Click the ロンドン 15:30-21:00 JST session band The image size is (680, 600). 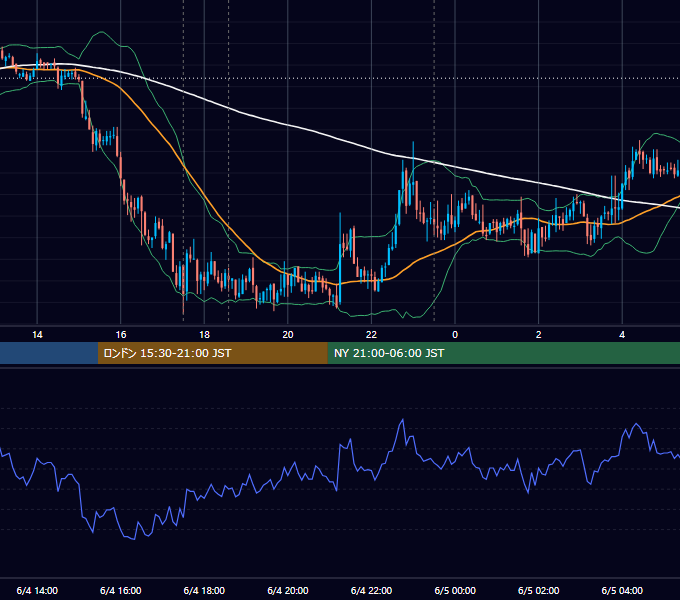(212, 353)
